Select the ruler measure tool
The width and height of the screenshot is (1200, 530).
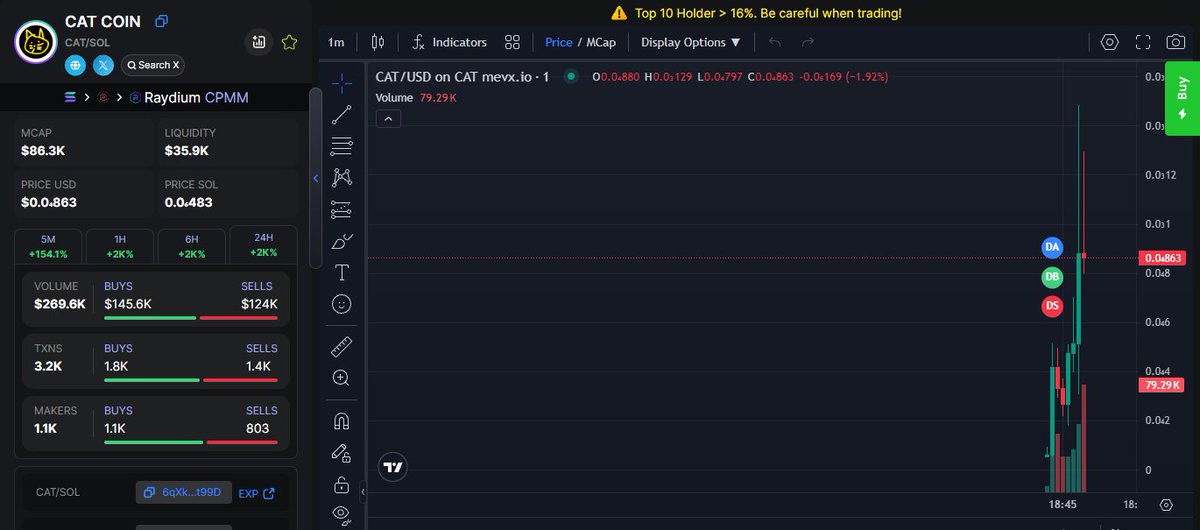pos(342,346)
